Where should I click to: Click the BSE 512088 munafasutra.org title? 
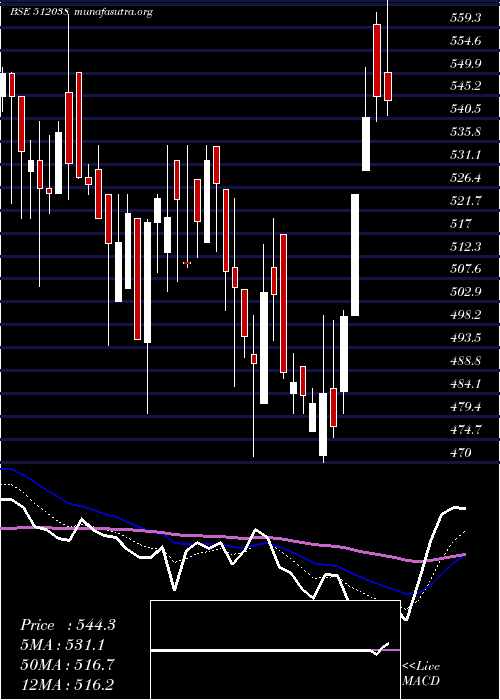tap(82, 12)
